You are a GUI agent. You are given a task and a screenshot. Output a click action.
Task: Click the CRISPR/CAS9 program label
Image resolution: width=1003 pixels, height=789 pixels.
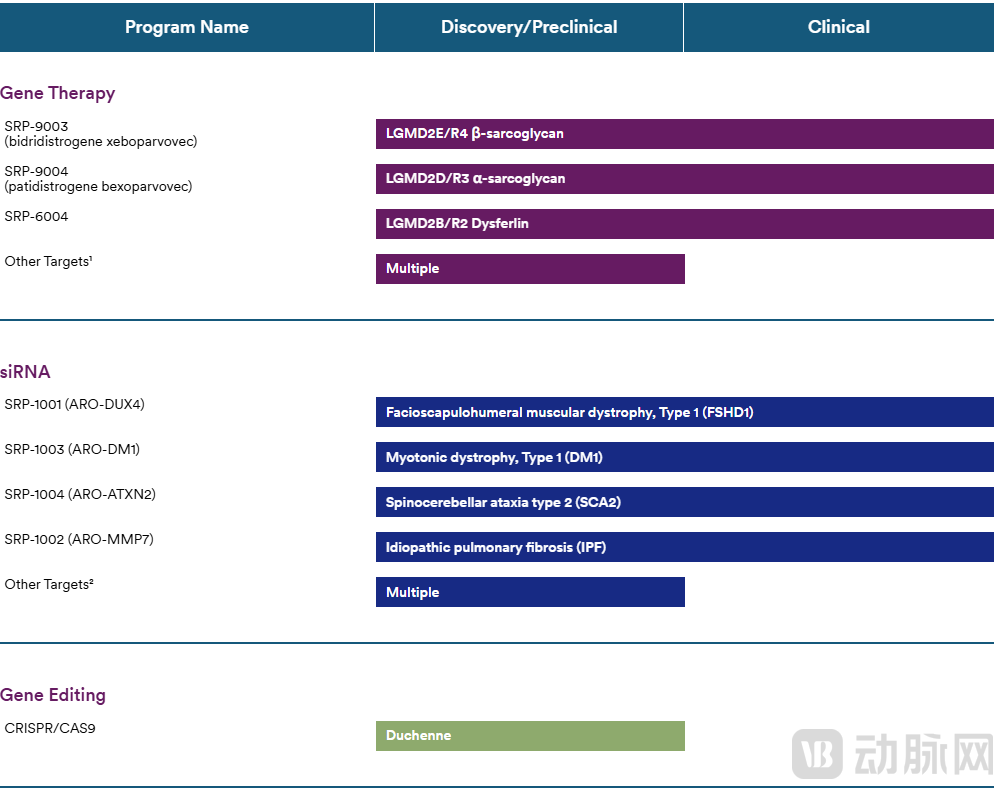50,728
